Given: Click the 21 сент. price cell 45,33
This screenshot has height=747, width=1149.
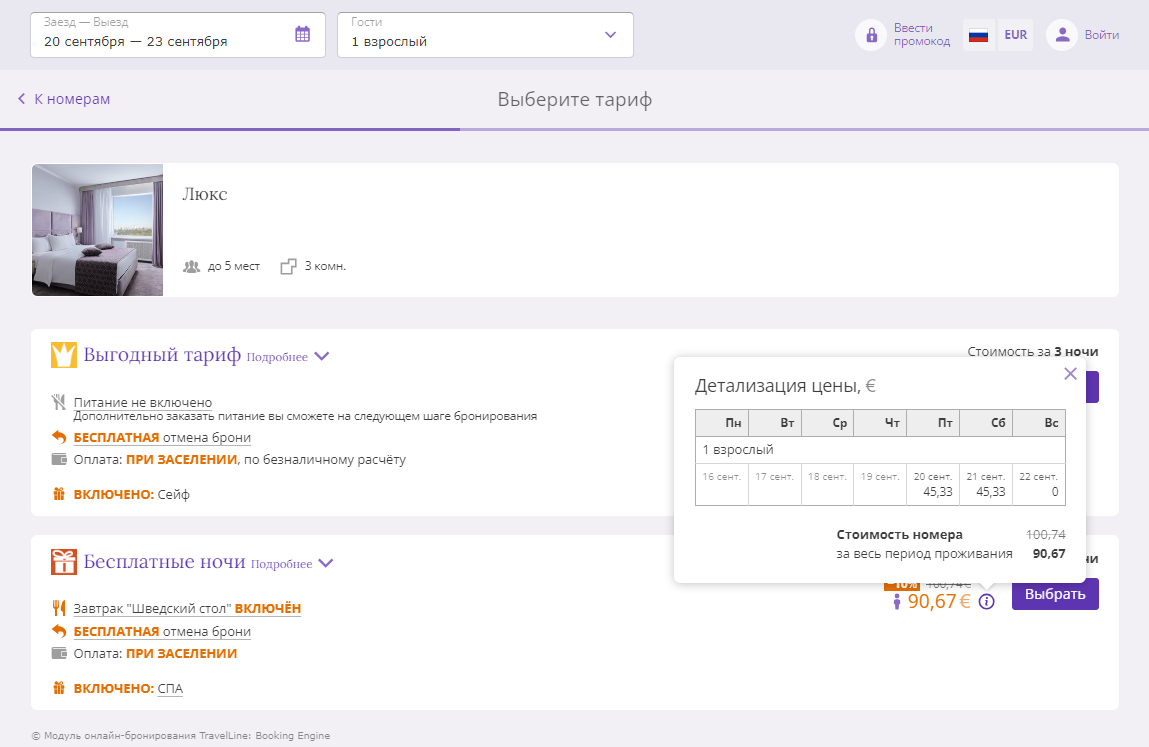Looking at the screenshot, I should (986, 485).
